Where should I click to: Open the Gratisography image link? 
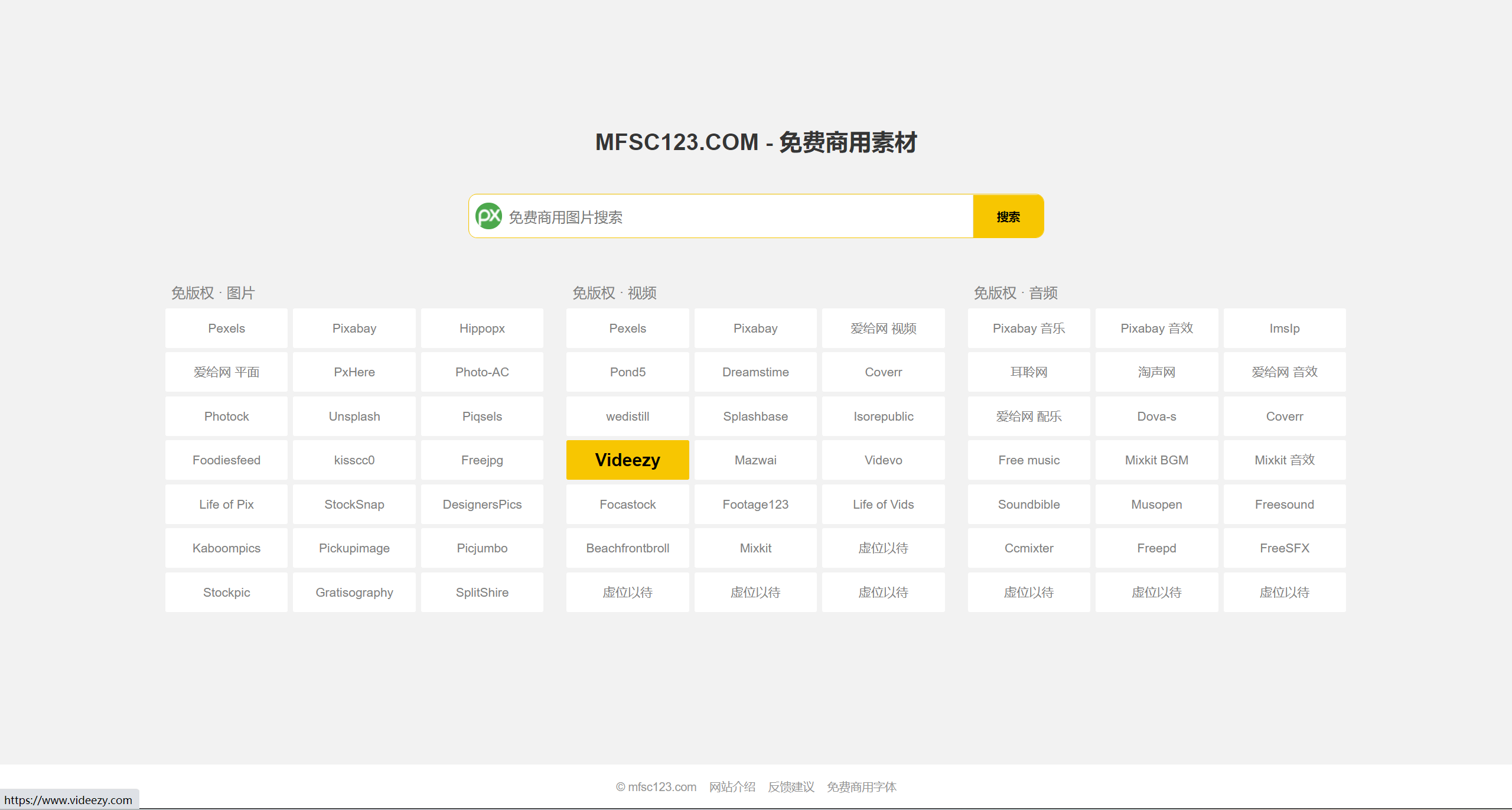[354, 592]
